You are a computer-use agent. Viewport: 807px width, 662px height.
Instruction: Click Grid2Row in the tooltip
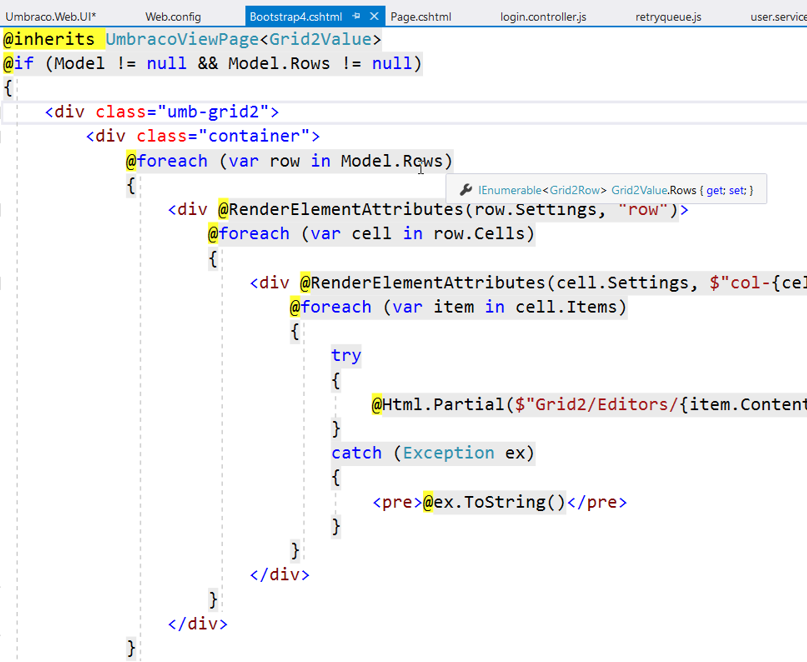click(574, 190)
